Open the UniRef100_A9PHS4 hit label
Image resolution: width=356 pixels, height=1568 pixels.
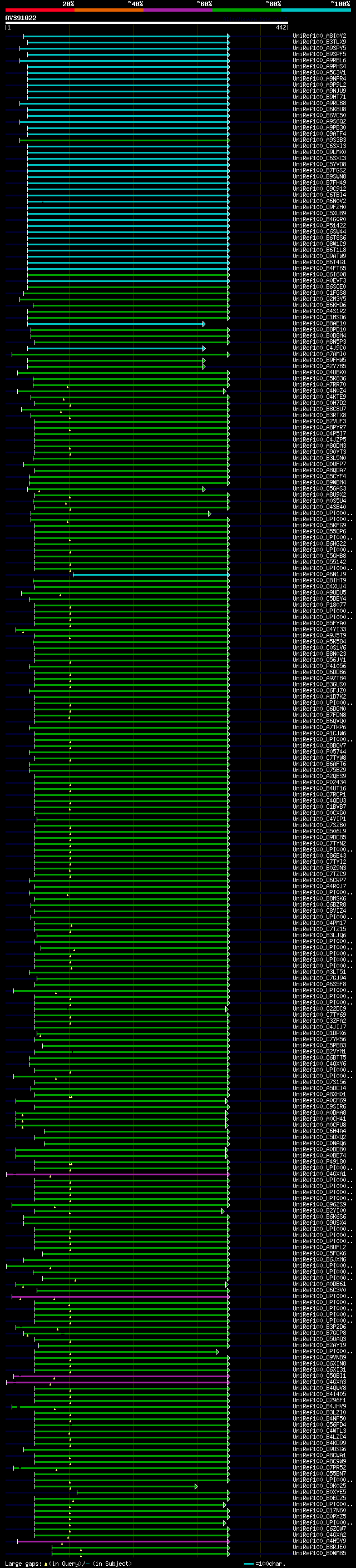[x=319, y=66]
